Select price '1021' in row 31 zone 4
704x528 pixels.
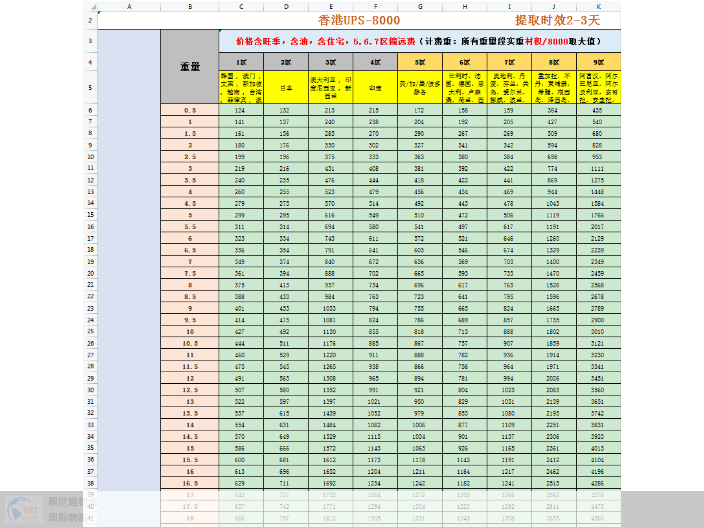(x=375, y=401)
